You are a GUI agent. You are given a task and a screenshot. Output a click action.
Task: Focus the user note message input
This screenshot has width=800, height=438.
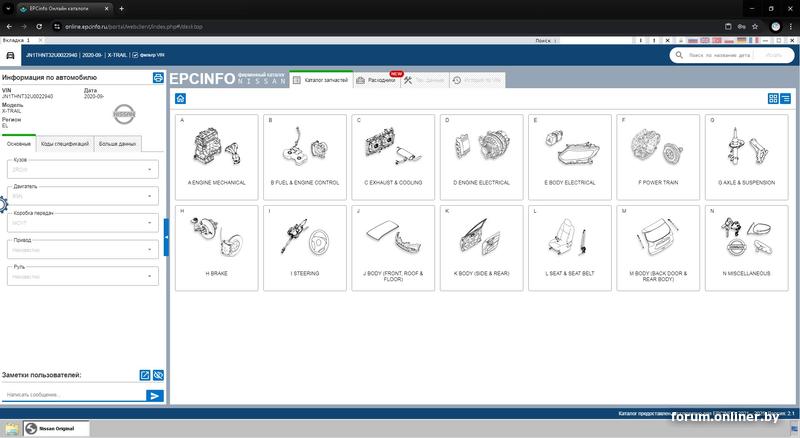tap(74, 395)
